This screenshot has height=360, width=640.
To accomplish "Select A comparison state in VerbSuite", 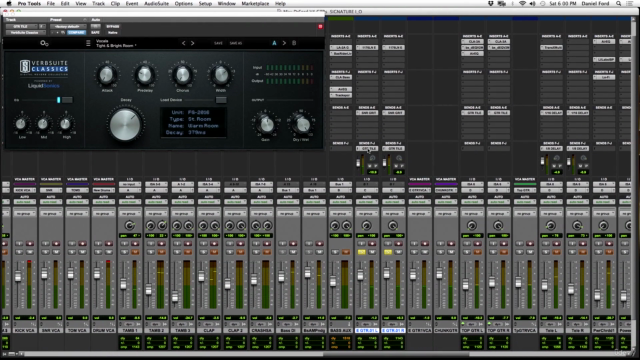I will point(274,43).
